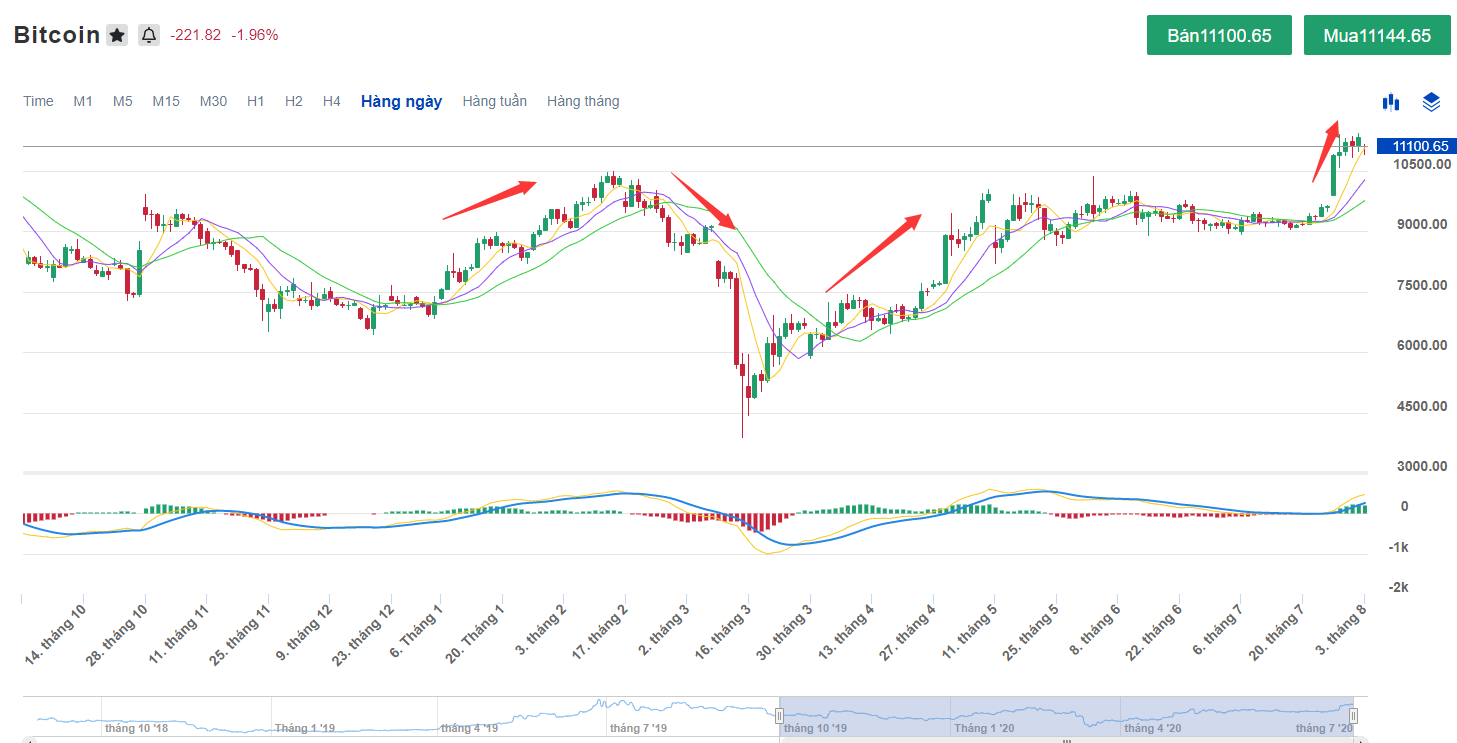Image resolution: width=1457 pixels, height=743 pixels.
Task: Switch to the M5 timeframe
Action: point(123,101)
